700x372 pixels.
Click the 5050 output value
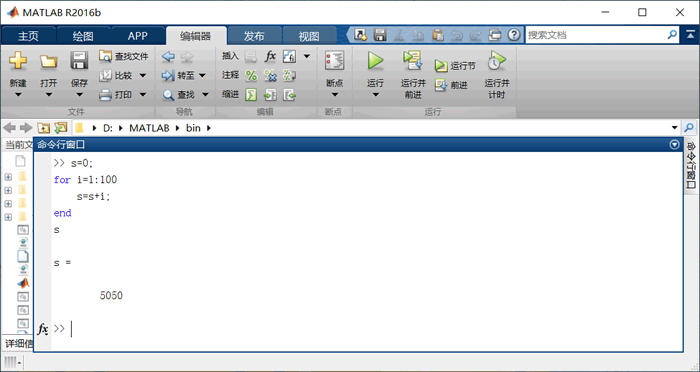click(111, 296)
